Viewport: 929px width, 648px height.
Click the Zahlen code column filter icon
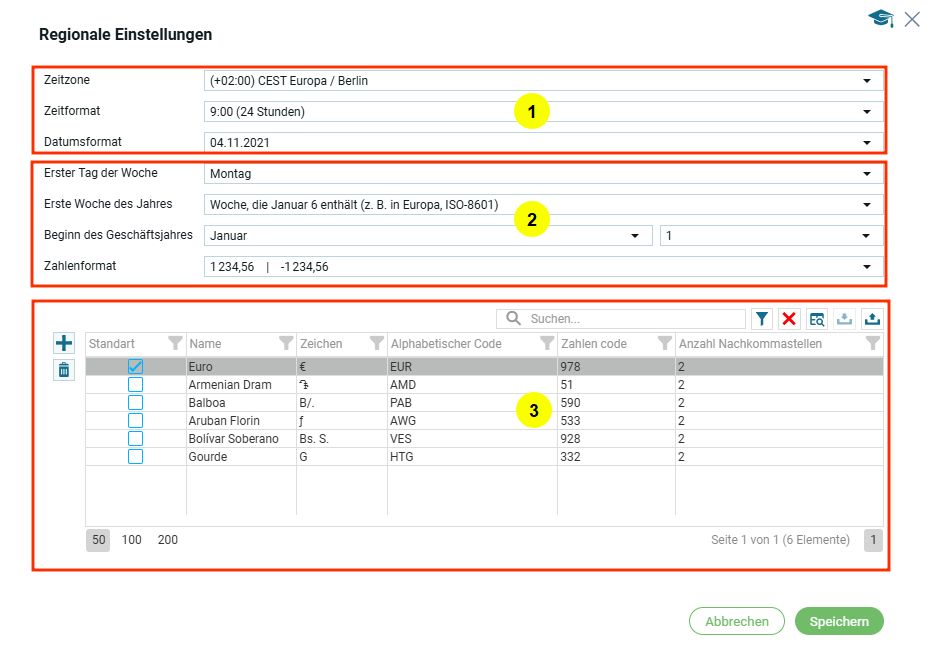665,344
